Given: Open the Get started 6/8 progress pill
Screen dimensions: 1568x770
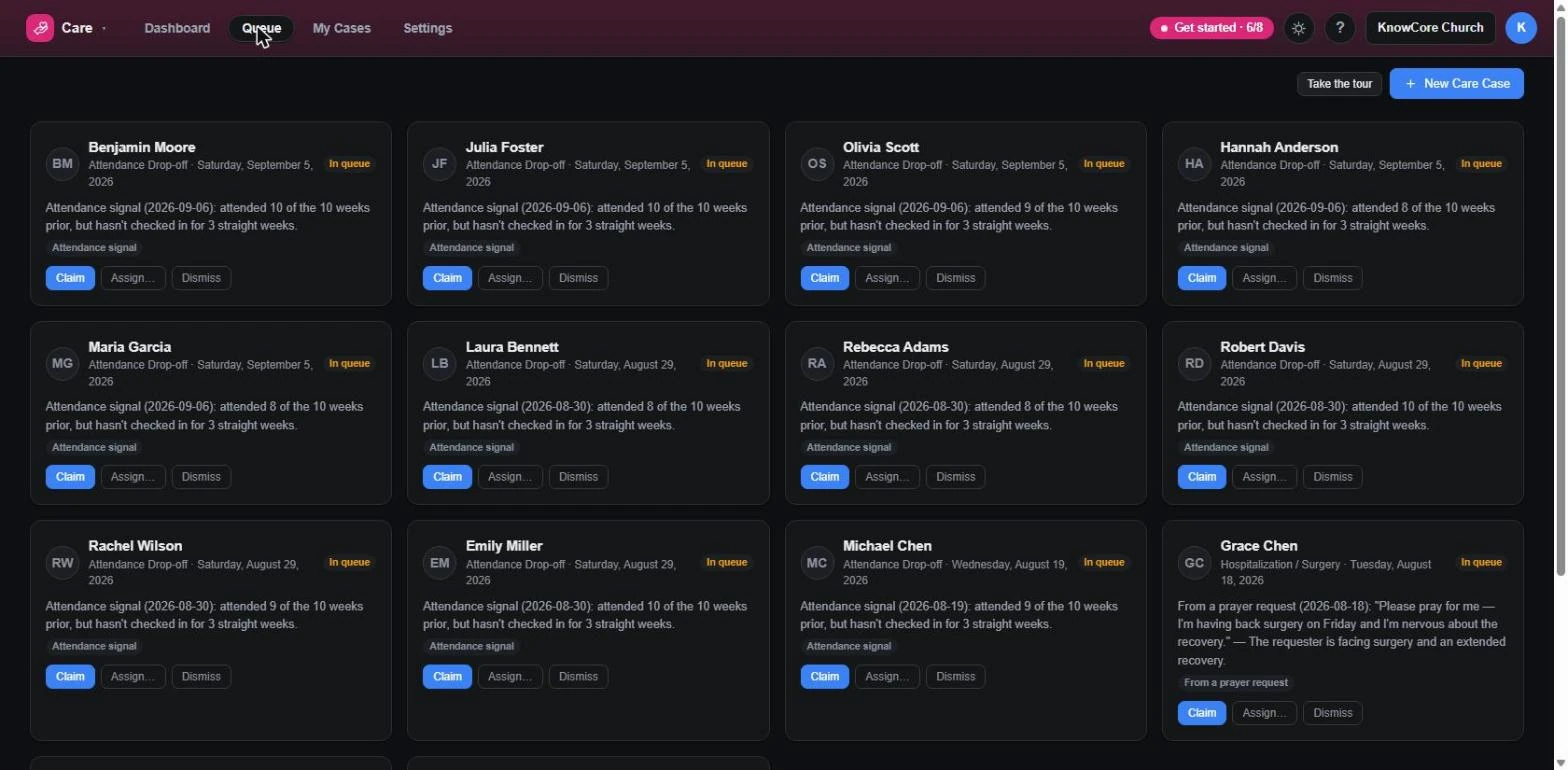Looking at the screenshot, I should (1211, 28).
